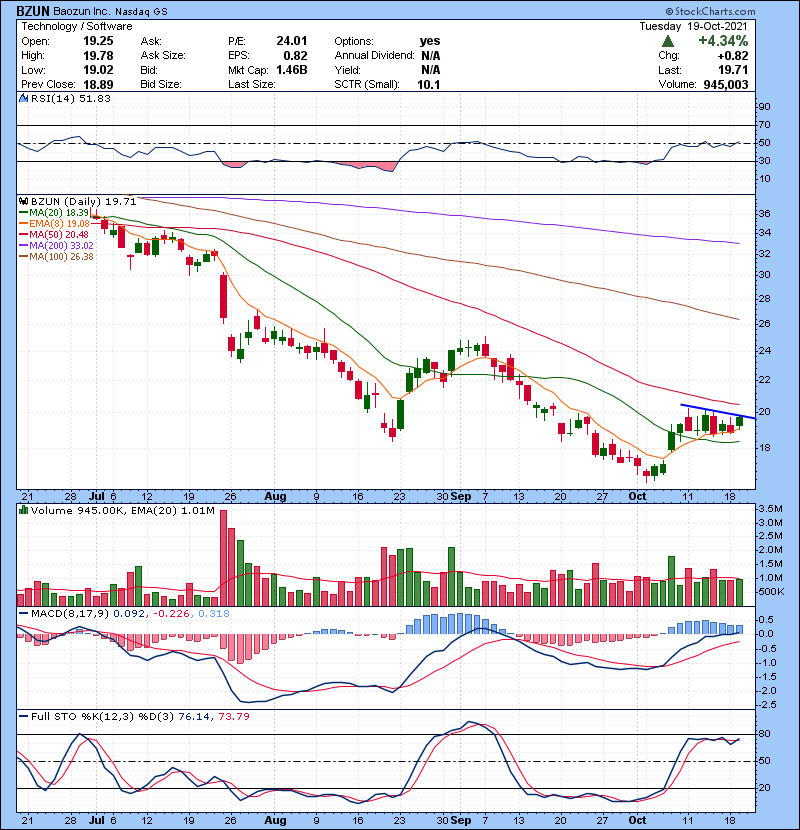Click the green up-triangle next to +4.34%
This screenshot has height=830, width=800.
point(668,41)
